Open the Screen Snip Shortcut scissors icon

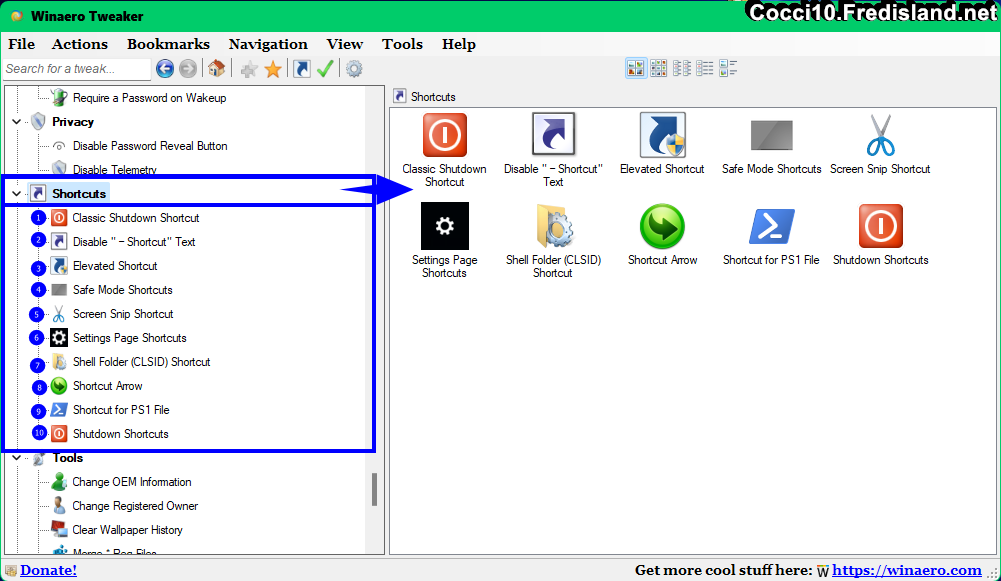(x=880, y=135)
